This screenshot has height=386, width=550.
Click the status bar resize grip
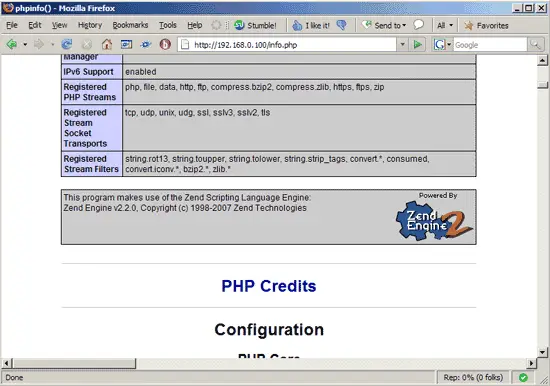[x=544, y=380]
